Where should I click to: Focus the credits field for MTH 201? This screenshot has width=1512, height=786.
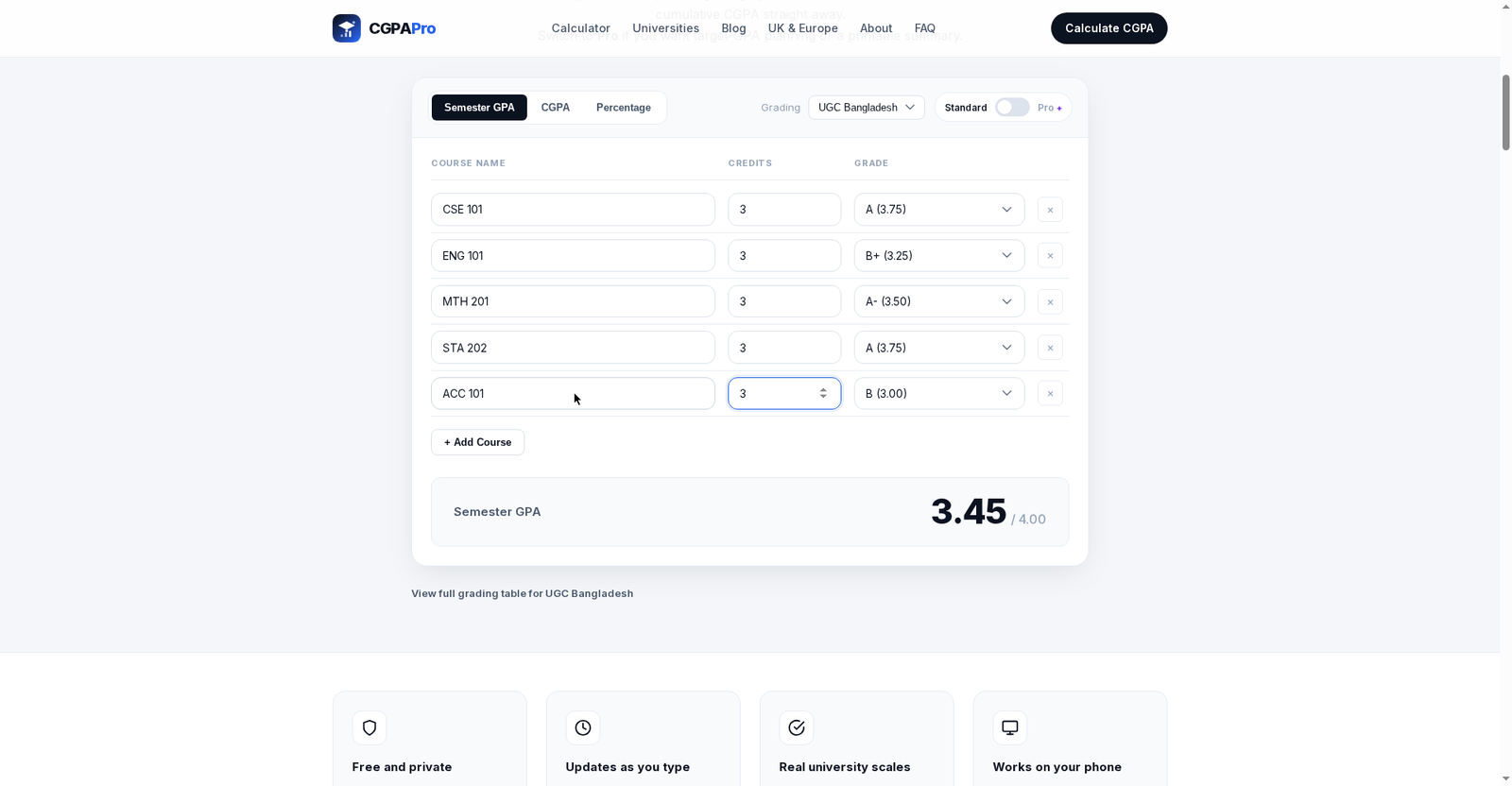click(784, 301)
